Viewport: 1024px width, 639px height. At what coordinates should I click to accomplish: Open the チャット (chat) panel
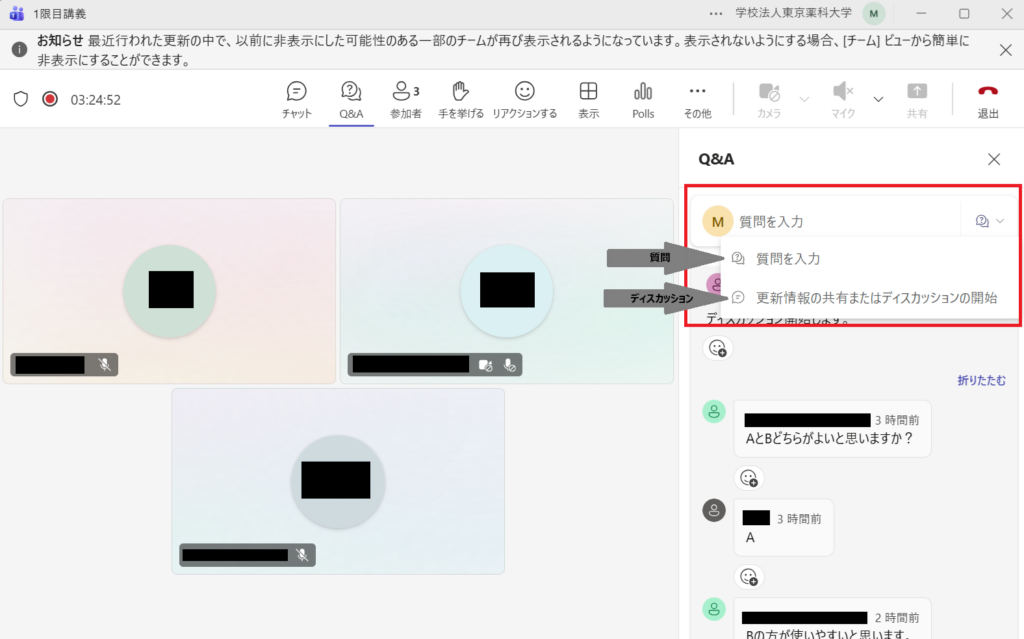click(297, 100)
